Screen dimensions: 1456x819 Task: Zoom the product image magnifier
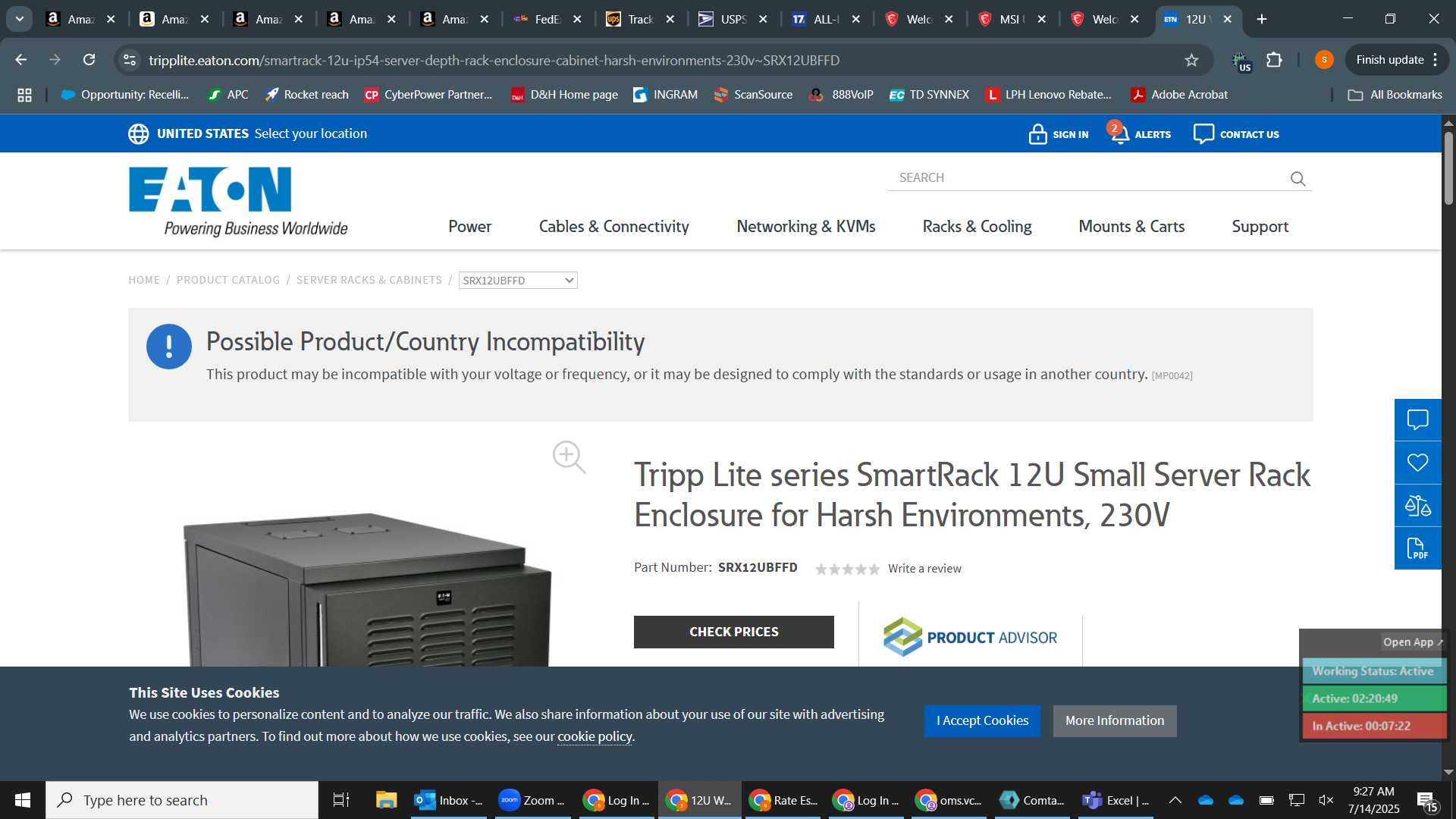[x=569, y=457]
